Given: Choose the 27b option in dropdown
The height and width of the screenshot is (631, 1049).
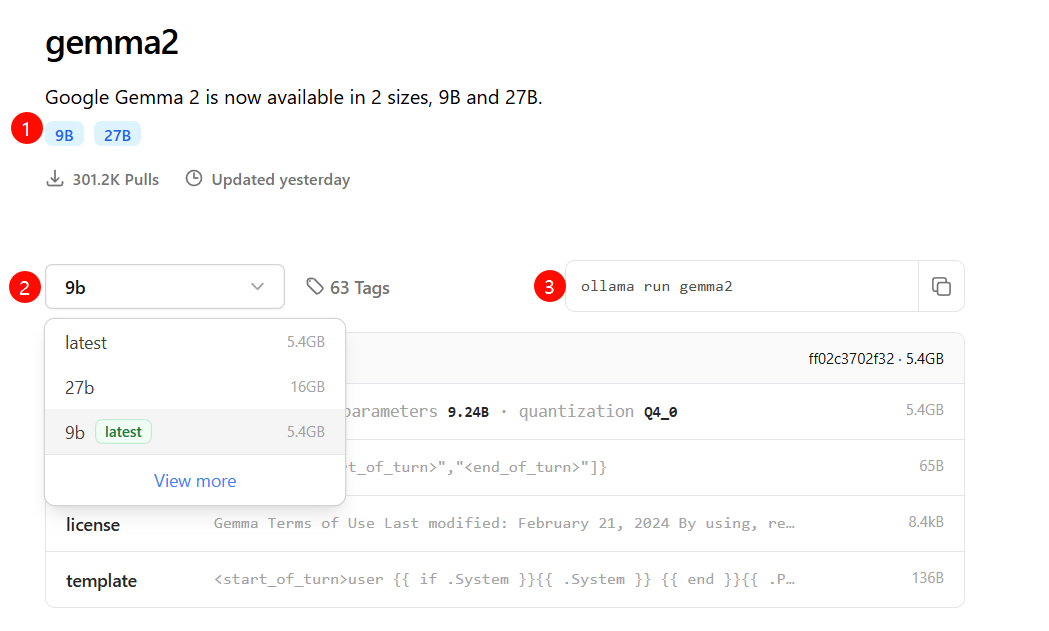Looking at the screenshot, I should point(195,387).
